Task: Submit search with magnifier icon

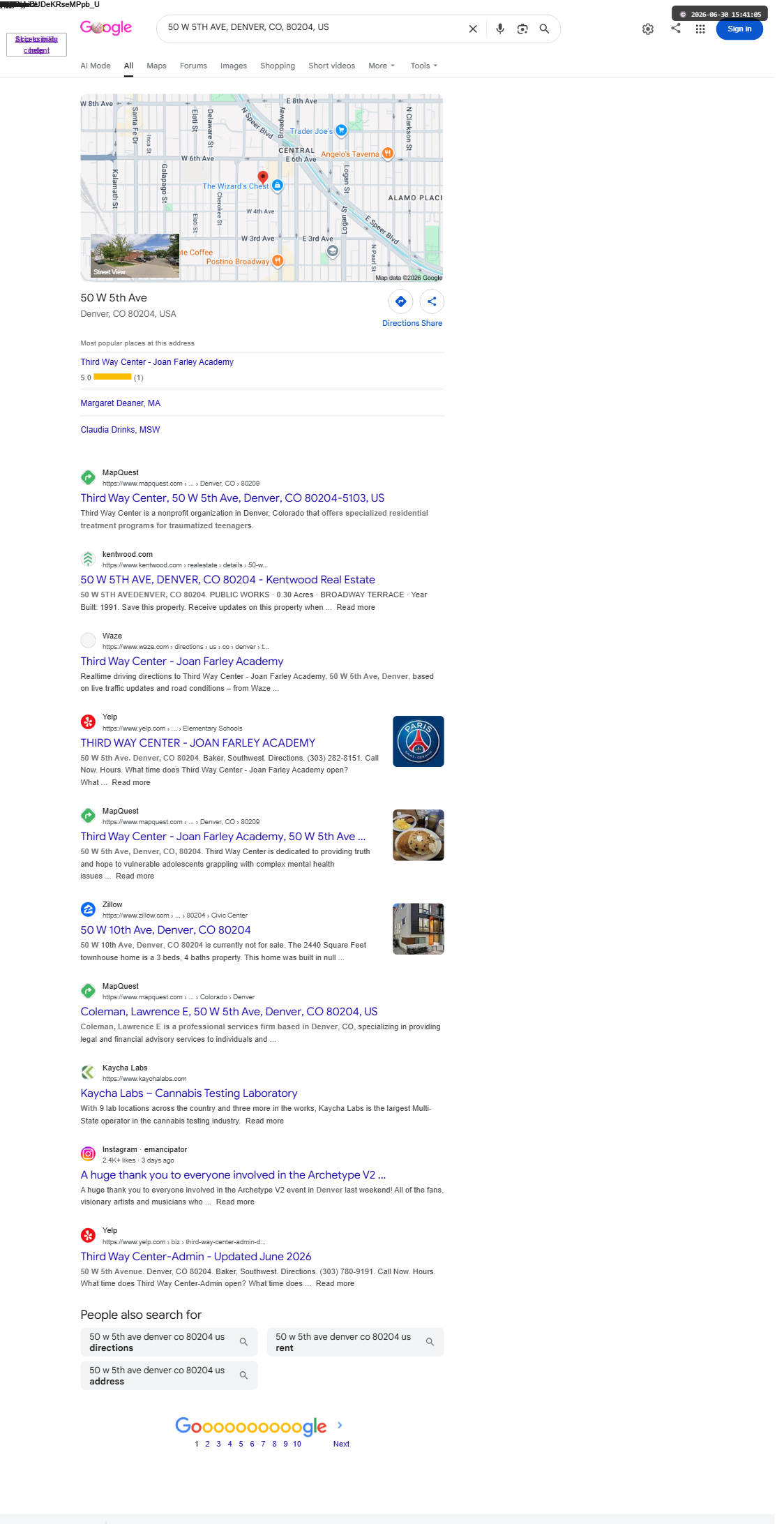Action: (544, 29)
